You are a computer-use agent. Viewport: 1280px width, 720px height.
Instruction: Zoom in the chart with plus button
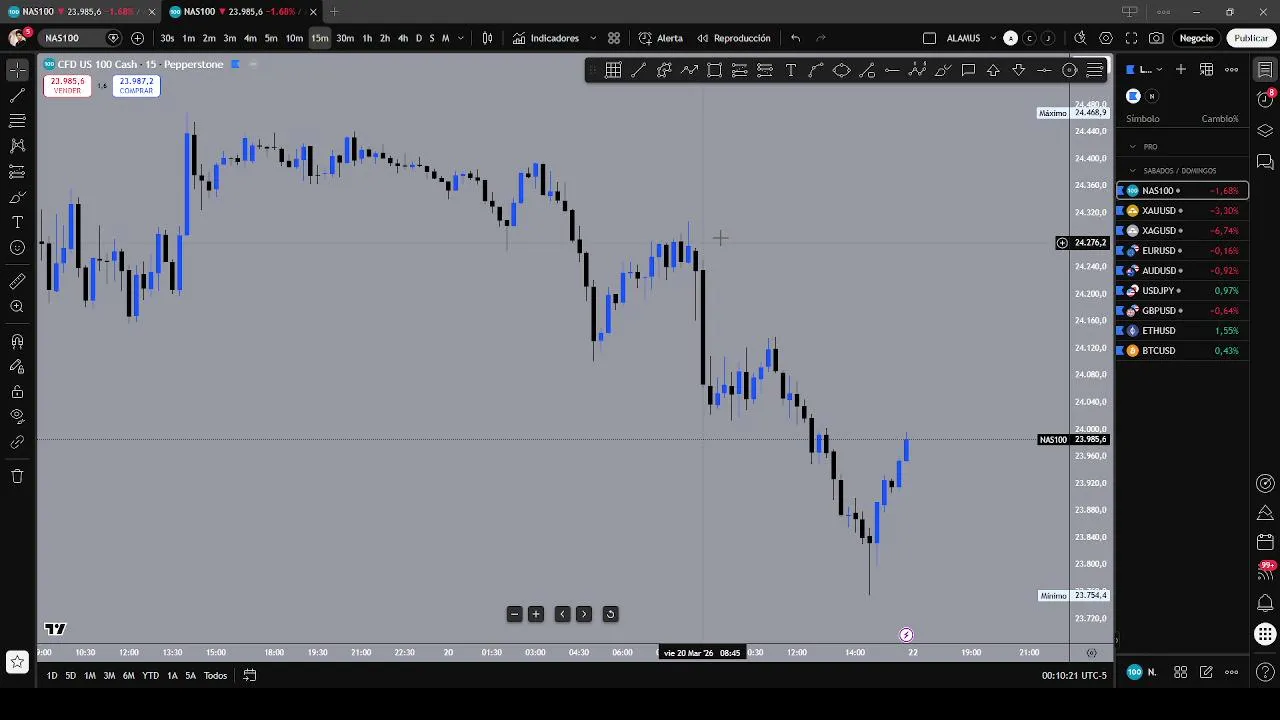536,614
